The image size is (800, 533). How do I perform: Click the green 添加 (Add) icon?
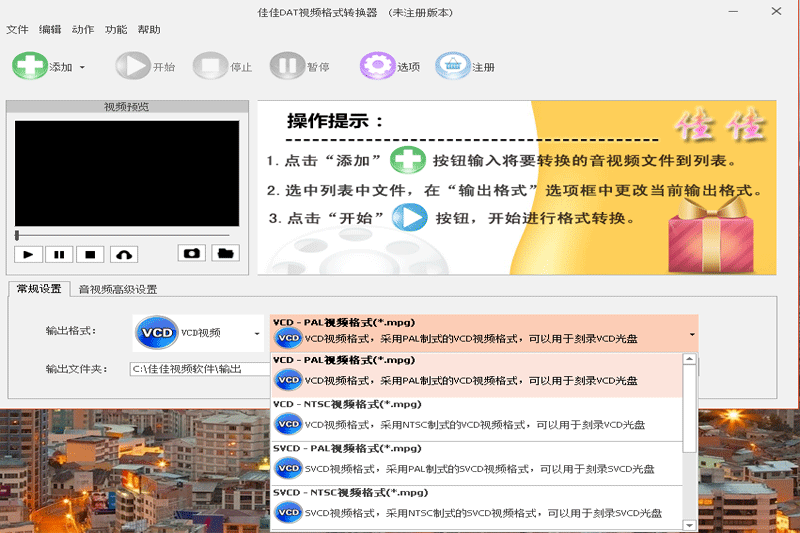coord(29,67)
